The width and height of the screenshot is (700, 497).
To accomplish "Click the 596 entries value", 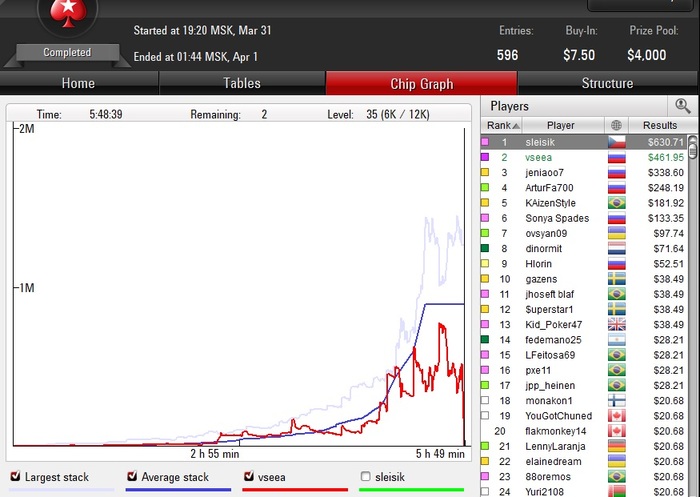I will (508, 55).
